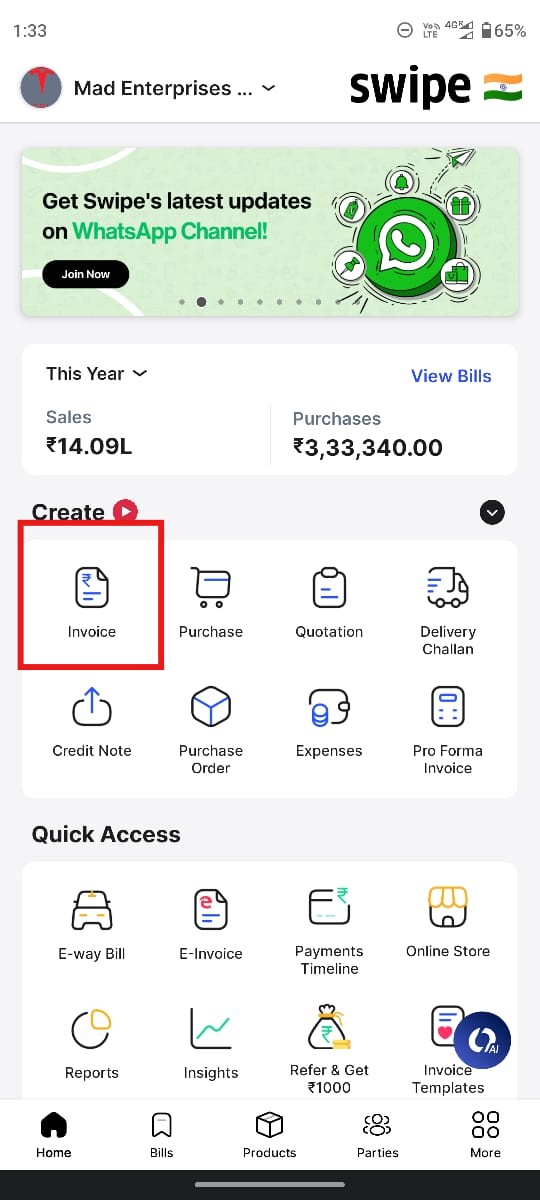Collapse the Create section with chevron
This screenshot has width=540, height=1200.
click(492, 513)
